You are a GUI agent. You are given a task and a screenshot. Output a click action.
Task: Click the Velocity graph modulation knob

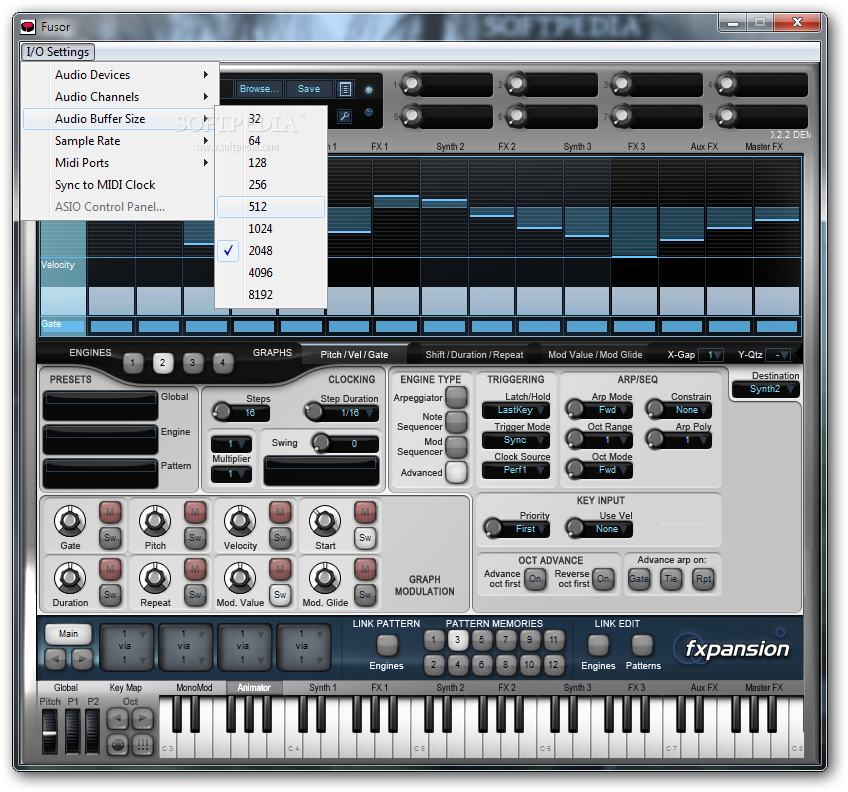pos(240,522)
